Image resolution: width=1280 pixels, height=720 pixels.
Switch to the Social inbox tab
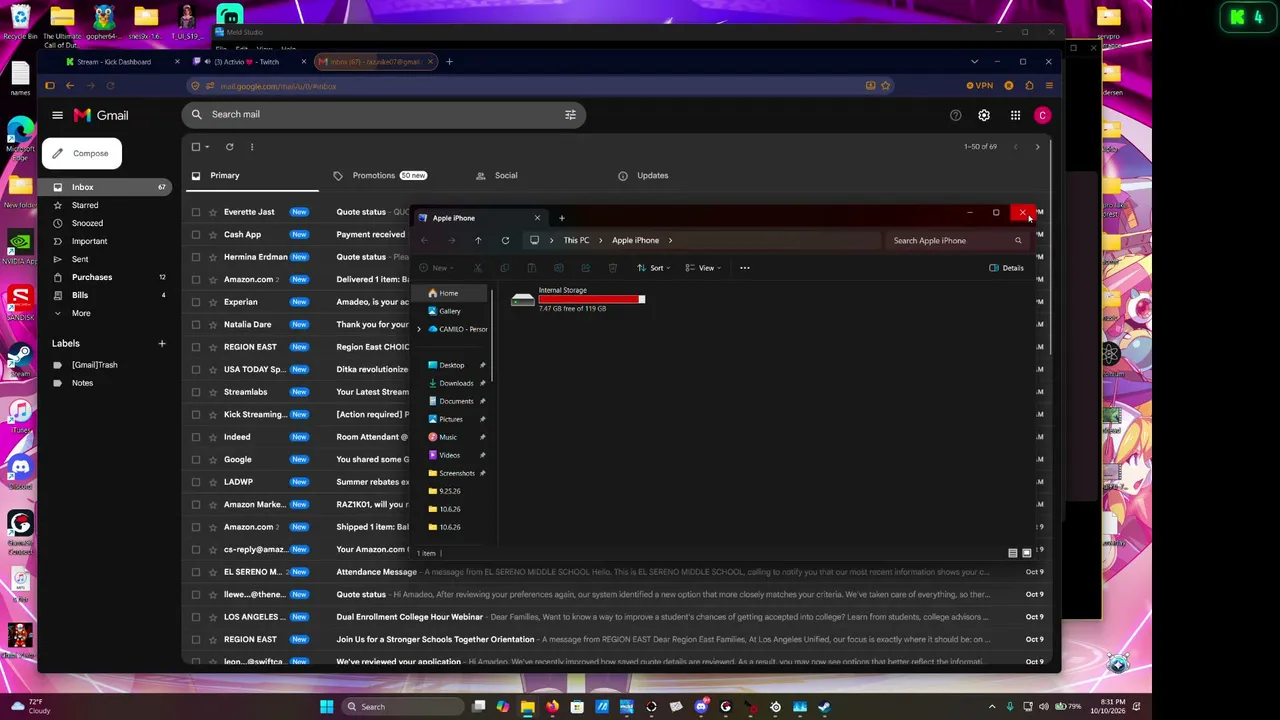(506, 176)
